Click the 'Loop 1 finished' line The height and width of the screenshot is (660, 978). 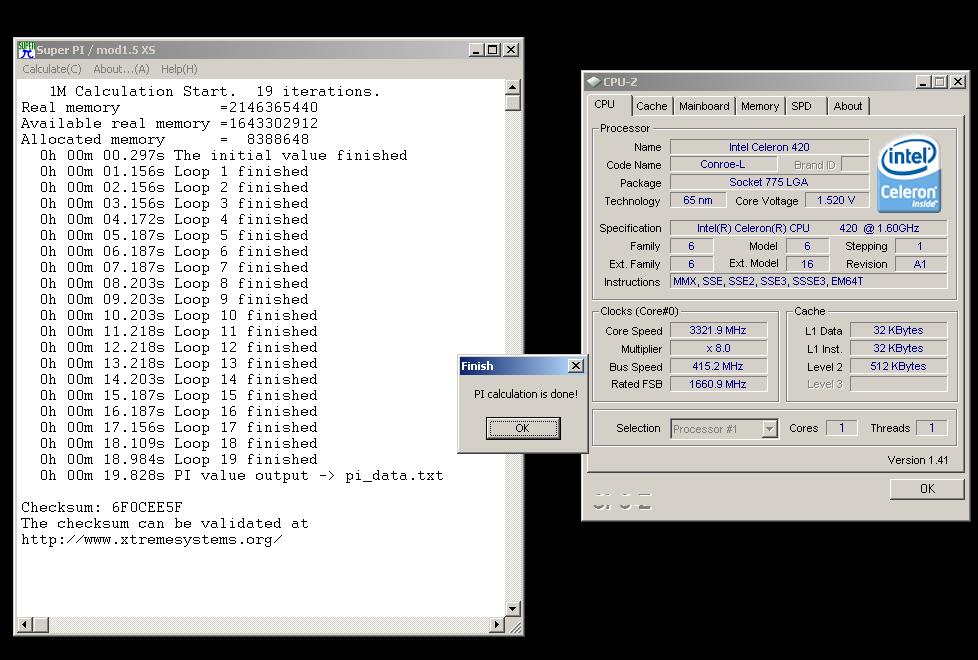coord(174,172)
